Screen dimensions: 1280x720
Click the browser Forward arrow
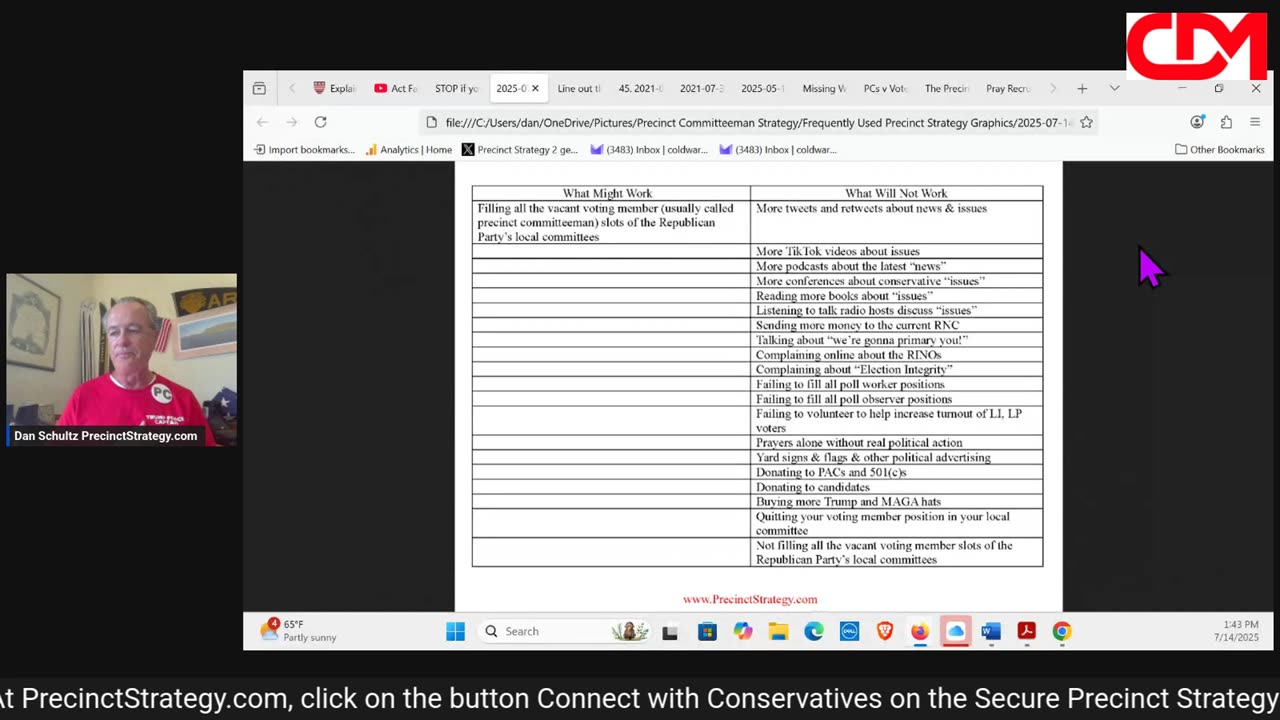(291, 122)
